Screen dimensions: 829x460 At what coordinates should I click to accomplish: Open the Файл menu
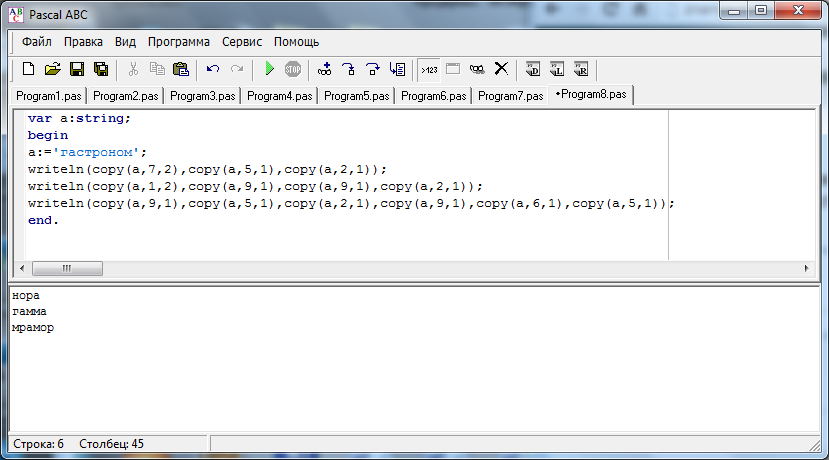[36, 42]
